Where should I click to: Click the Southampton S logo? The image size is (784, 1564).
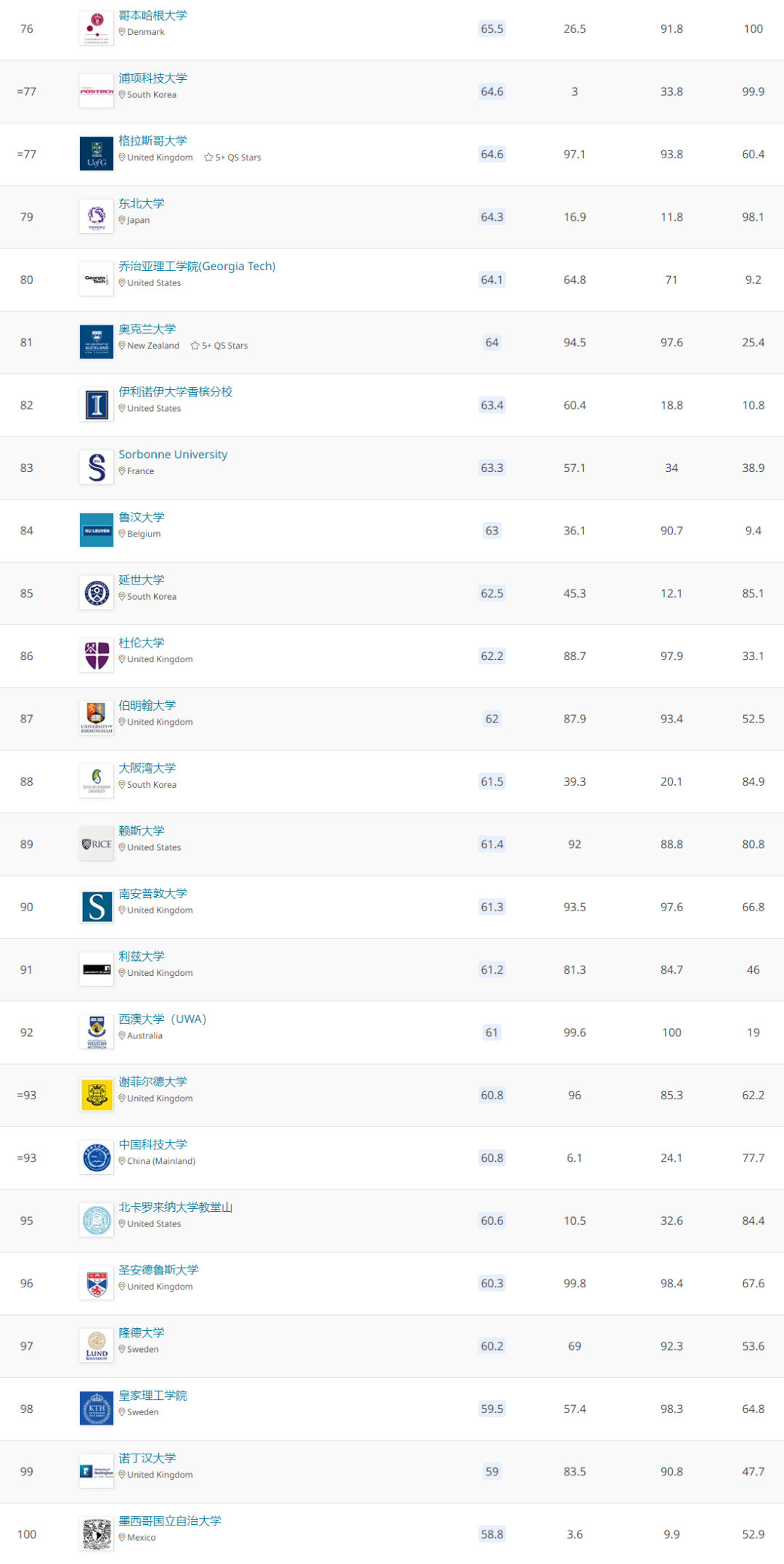(x=97, y=907)
